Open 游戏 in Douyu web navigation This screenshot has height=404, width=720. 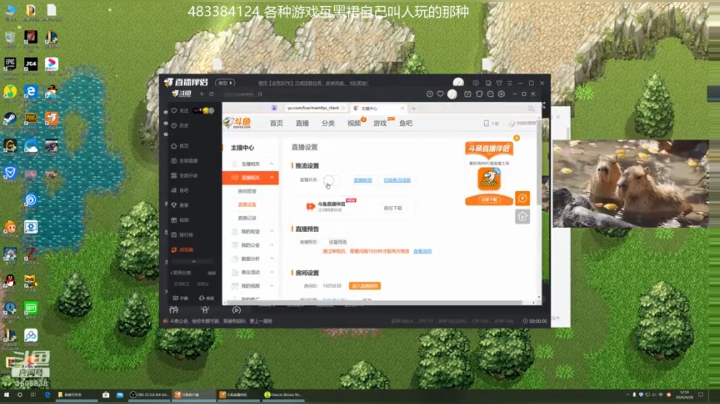380,123
